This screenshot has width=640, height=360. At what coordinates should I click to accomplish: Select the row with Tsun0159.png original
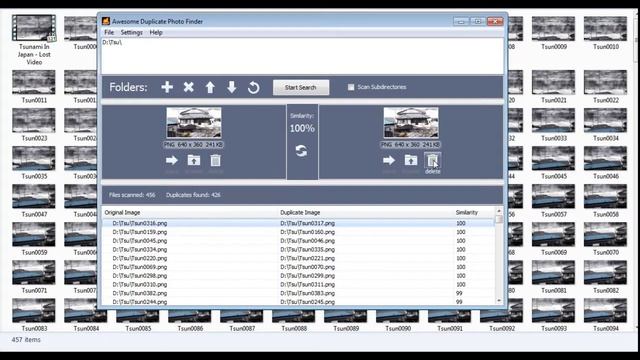coord(298,232)
